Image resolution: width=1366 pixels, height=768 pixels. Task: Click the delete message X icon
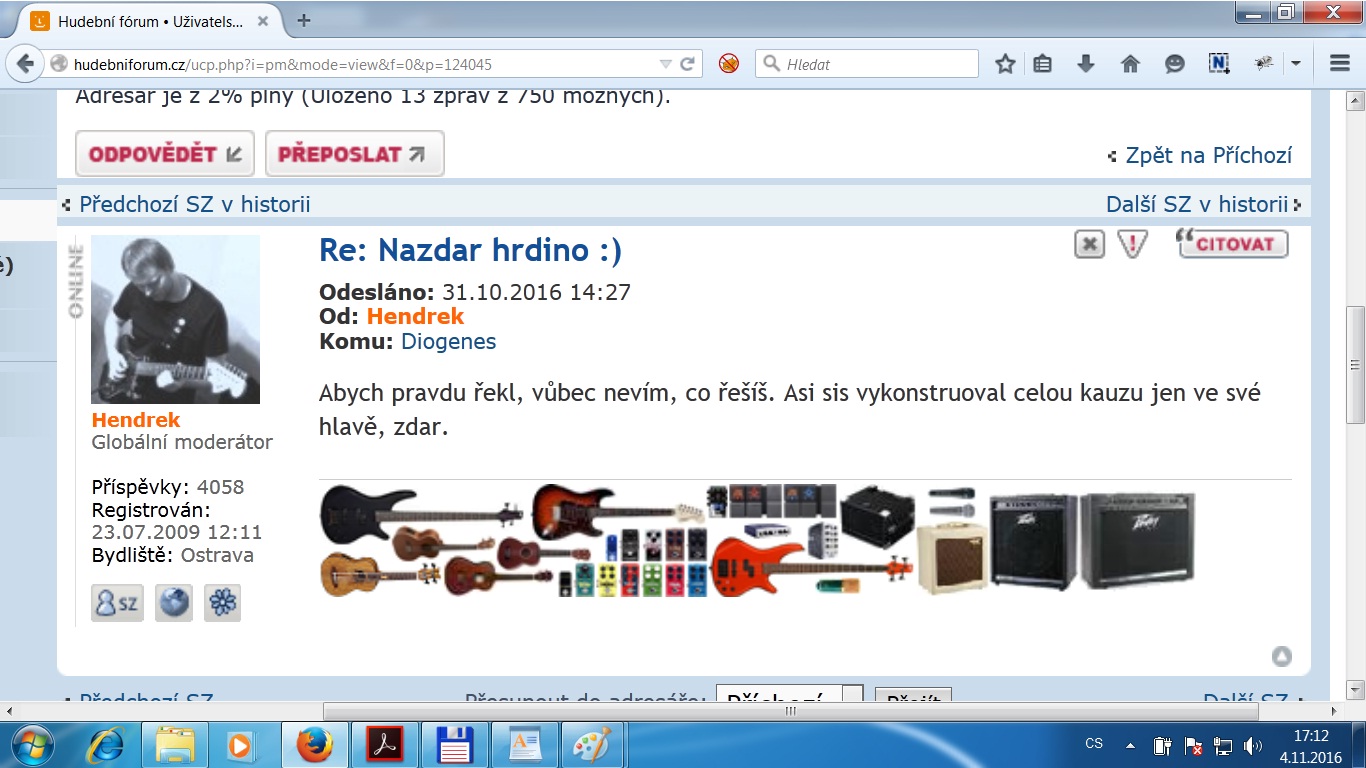coord(1089,244)
